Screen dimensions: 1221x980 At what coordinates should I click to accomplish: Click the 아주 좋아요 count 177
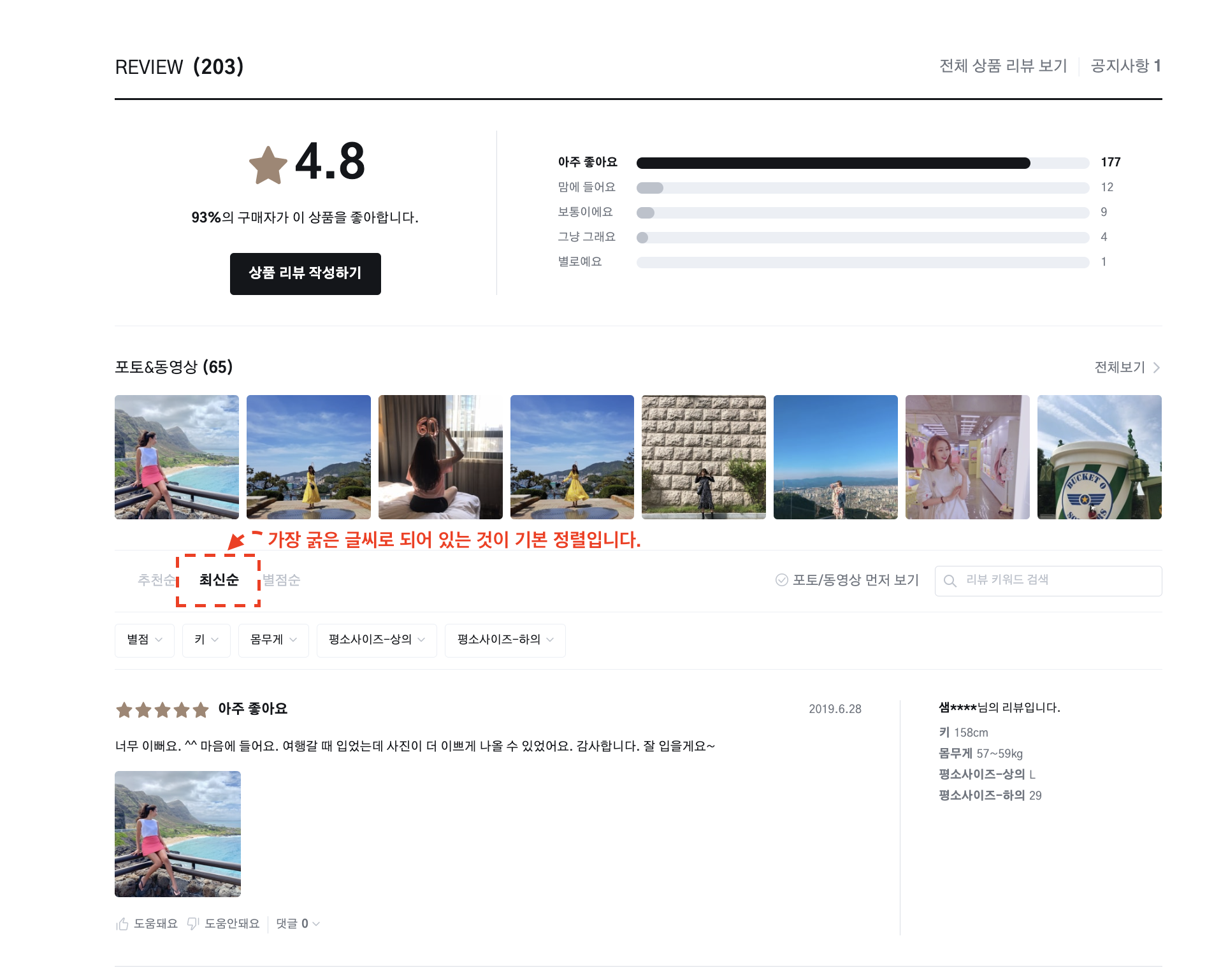tap(1111, 162)
